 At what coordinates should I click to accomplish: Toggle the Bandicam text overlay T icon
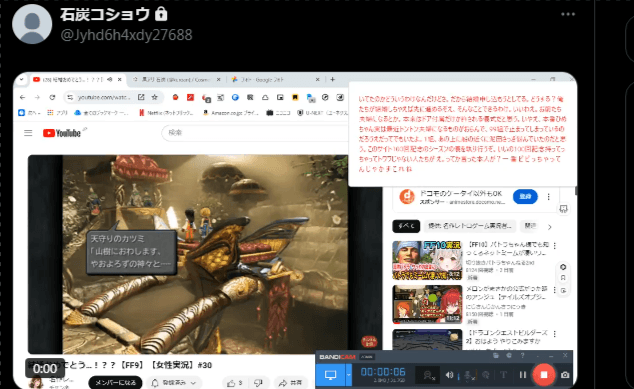503,376
